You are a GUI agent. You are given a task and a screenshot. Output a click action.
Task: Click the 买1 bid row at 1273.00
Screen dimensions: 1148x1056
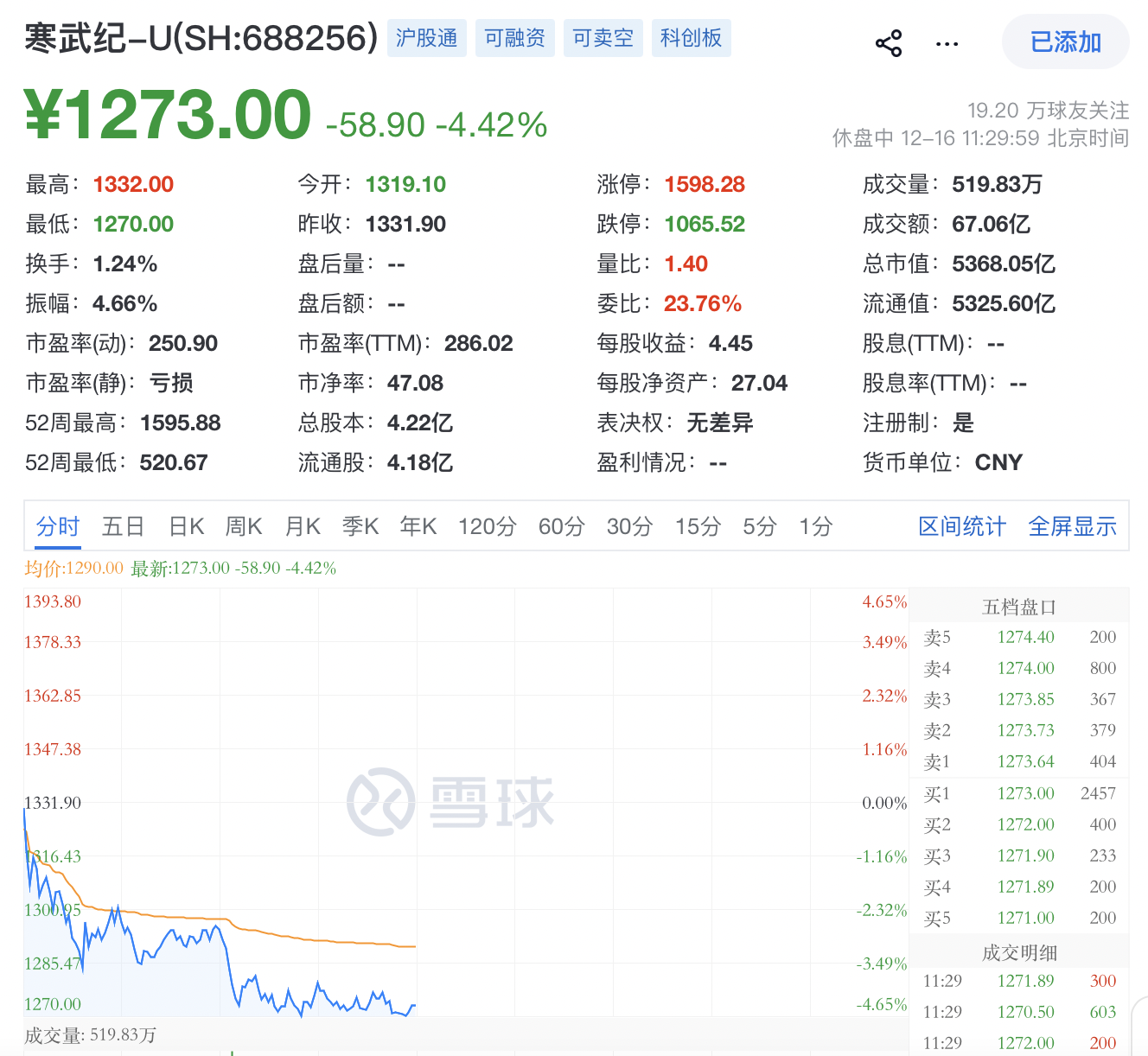click(x=1019, y=793)
